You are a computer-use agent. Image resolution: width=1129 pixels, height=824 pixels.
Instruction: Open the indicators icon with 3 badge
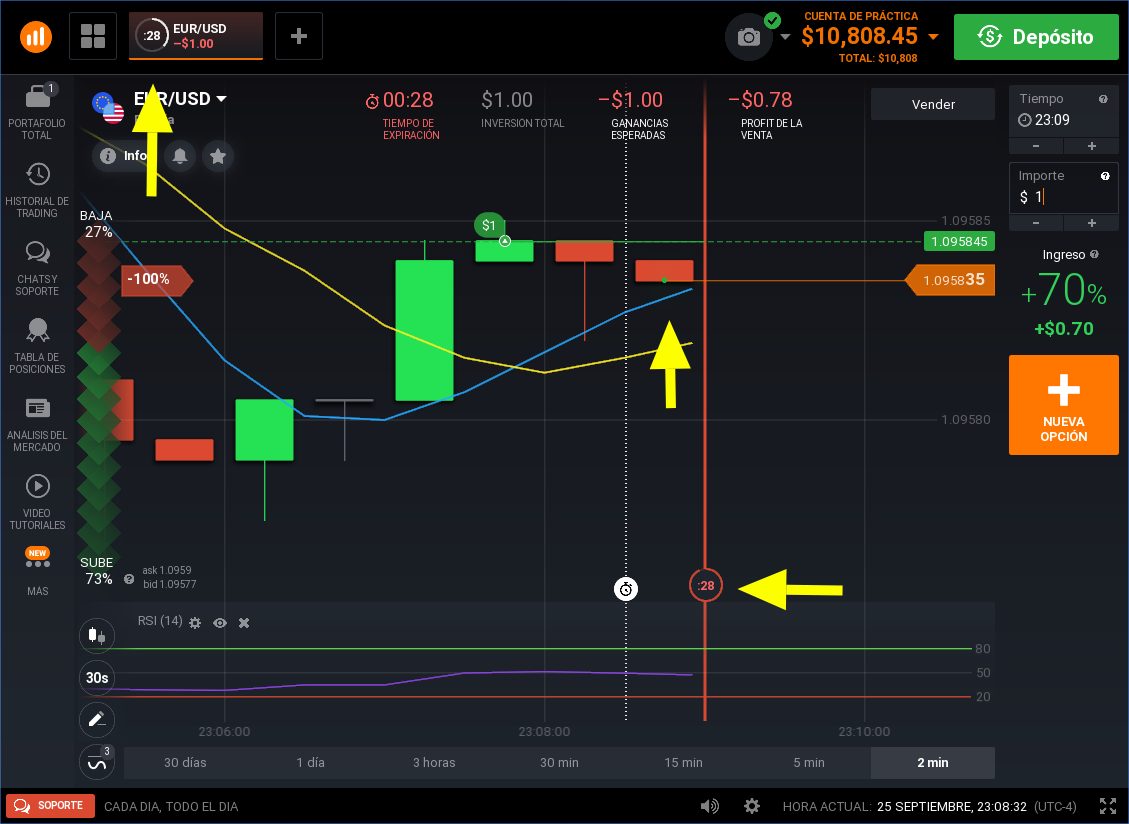click(96, 761)
